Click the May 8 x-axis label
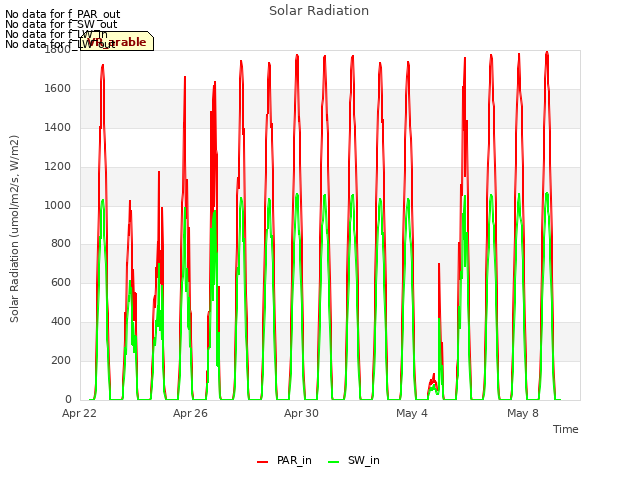 523,413
